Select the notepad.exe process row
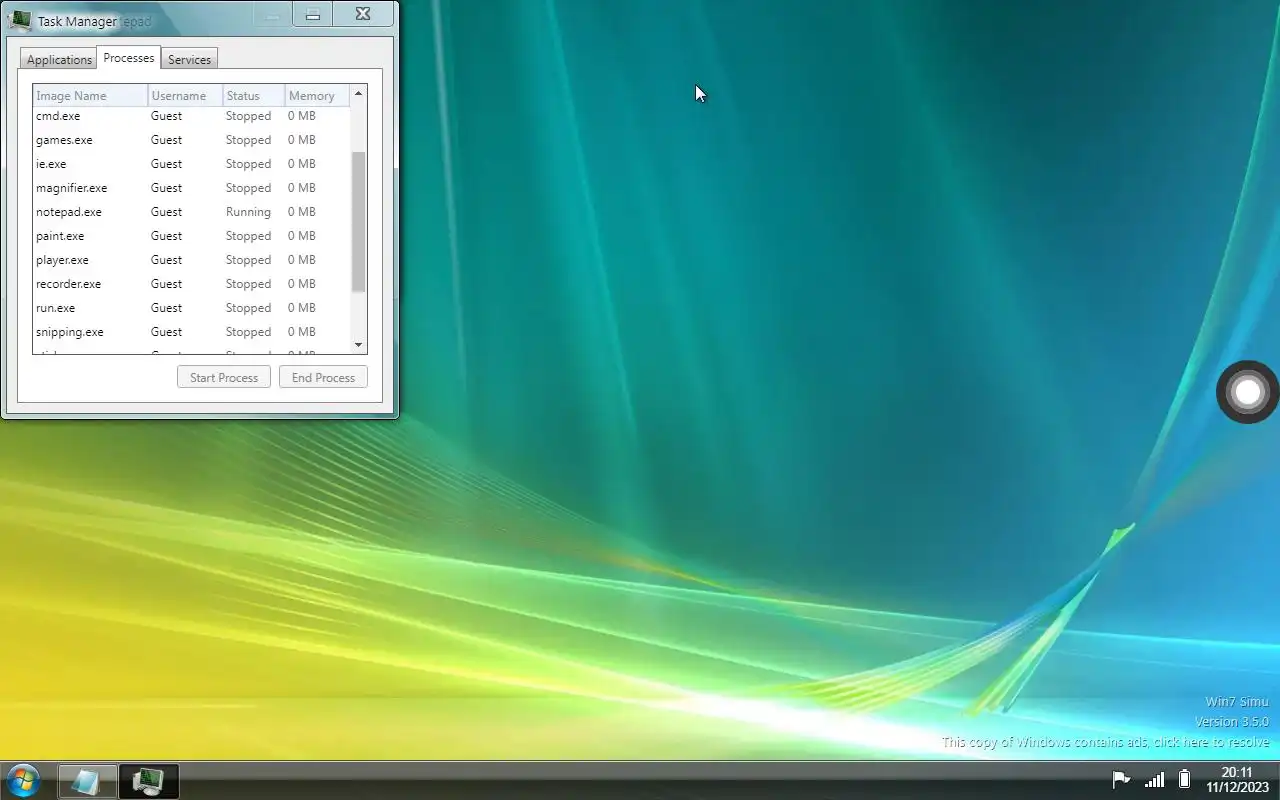 (x=191, y=212)
